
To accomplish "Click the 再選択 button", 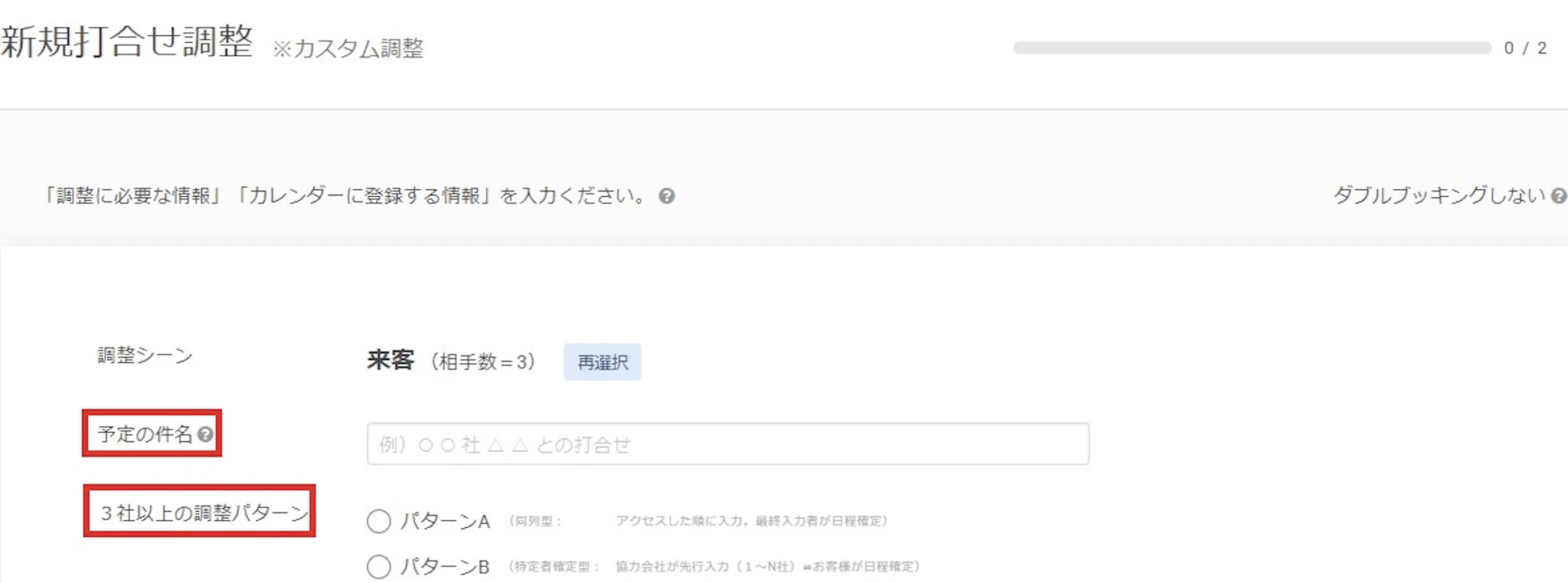I will (x=603, y=362).
